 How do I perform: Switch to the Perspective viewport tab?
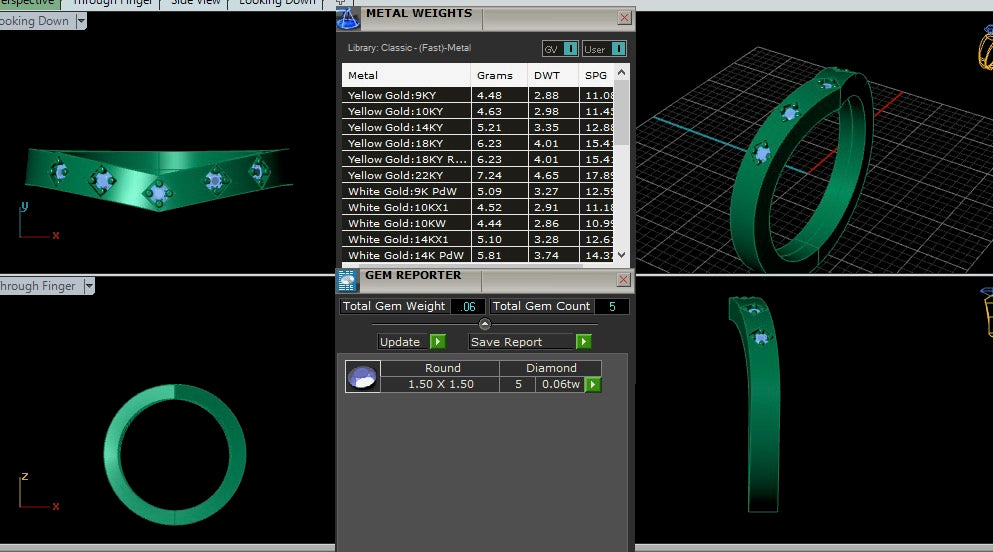[x=28, y=3]
